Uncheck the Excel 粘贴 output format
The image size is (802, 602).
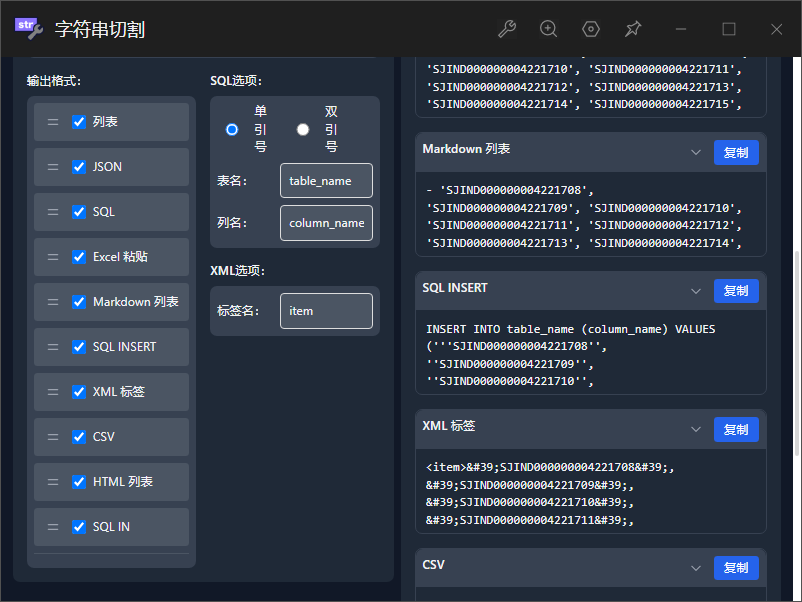pyautogui.click(x=79, y=257)
